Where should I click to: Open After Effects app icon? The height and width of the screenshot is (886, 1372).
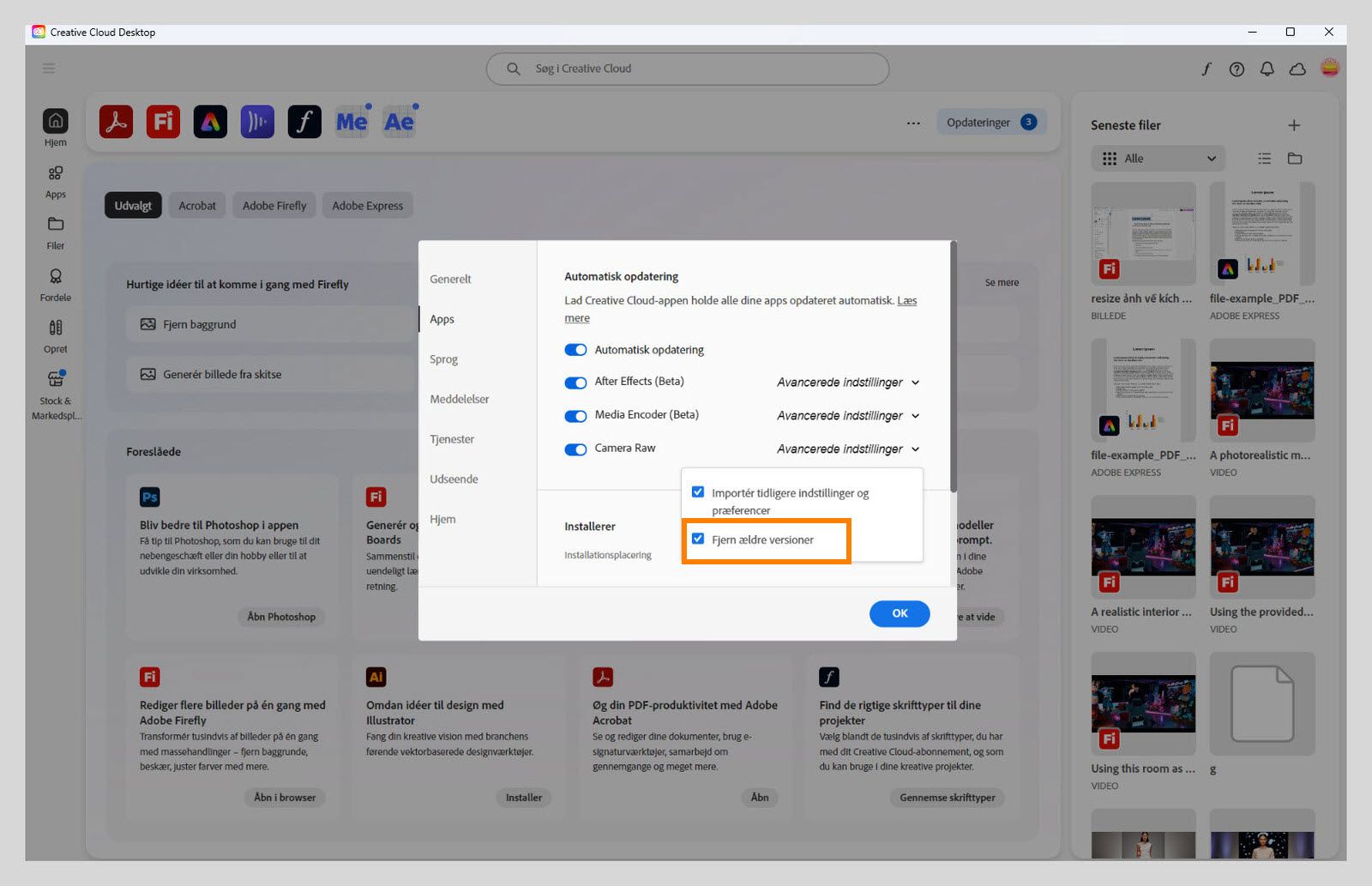(399, 122)
